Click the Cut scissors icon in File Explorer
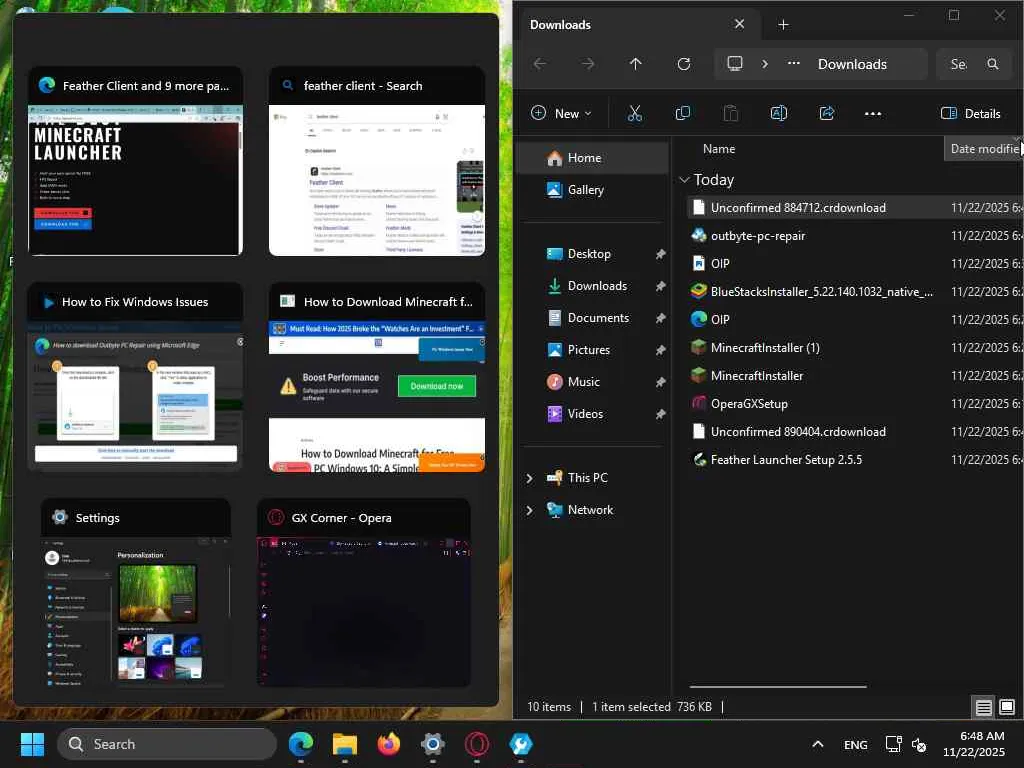This screenshot has height=768, width=1024. [x=634, y=113]
